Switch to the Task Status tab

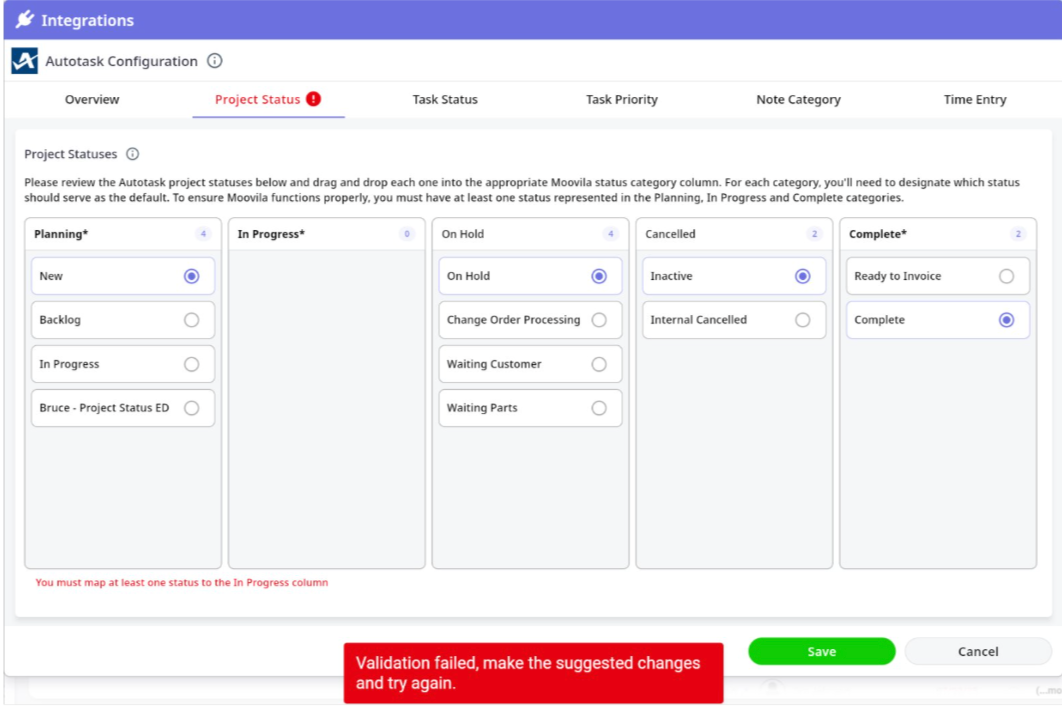click(445, 100)
